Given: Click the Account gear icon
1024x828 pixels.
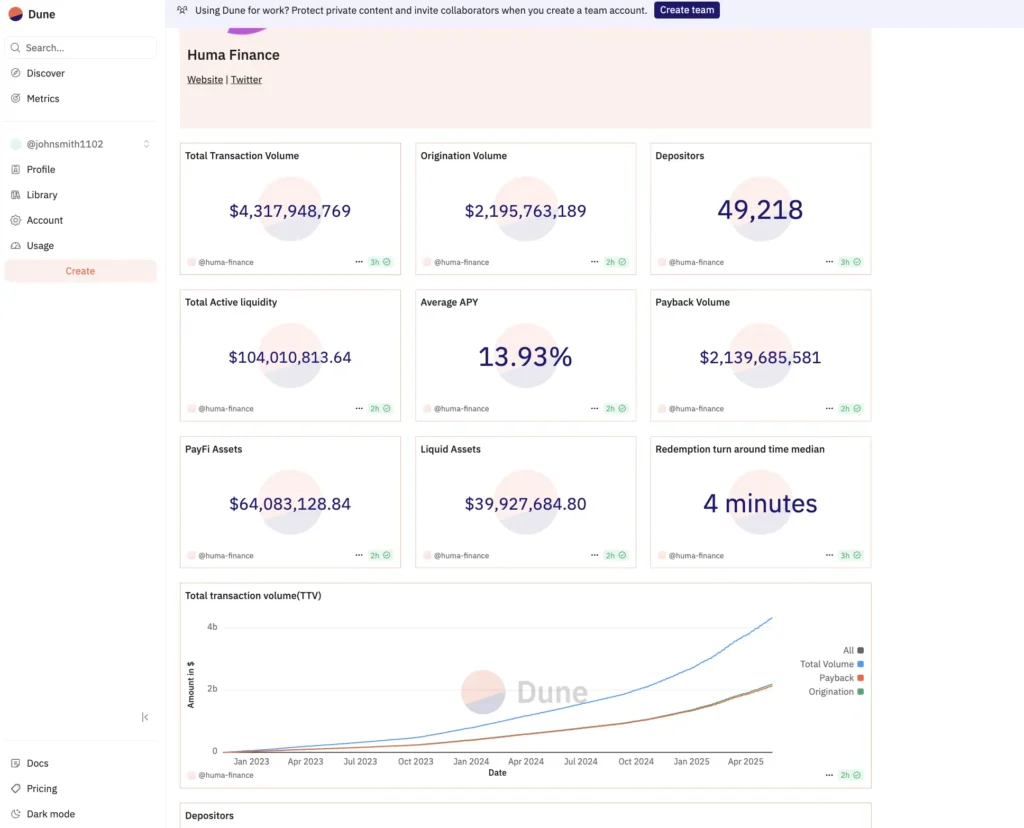Looking at the screenshot, I should click(x=16, y=220).
